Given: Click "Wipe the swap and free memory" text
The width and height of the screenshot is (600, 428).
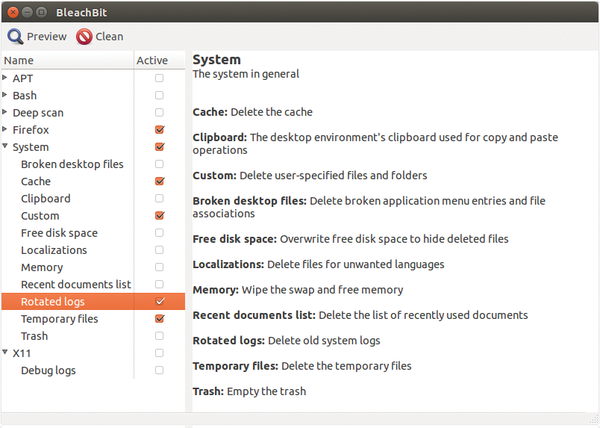Looking at the screenshot, I should coord(322,290).
